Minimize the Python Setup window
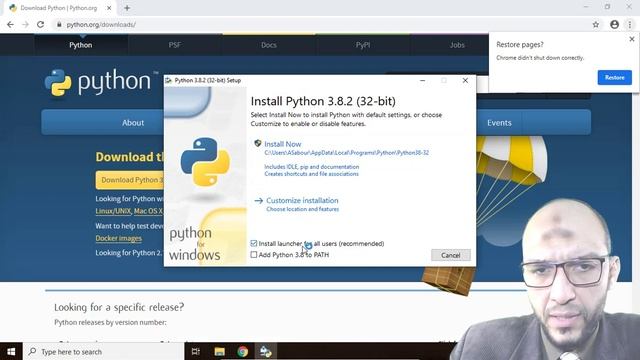Viewport: 640px width, 360px height. point(422,80)
